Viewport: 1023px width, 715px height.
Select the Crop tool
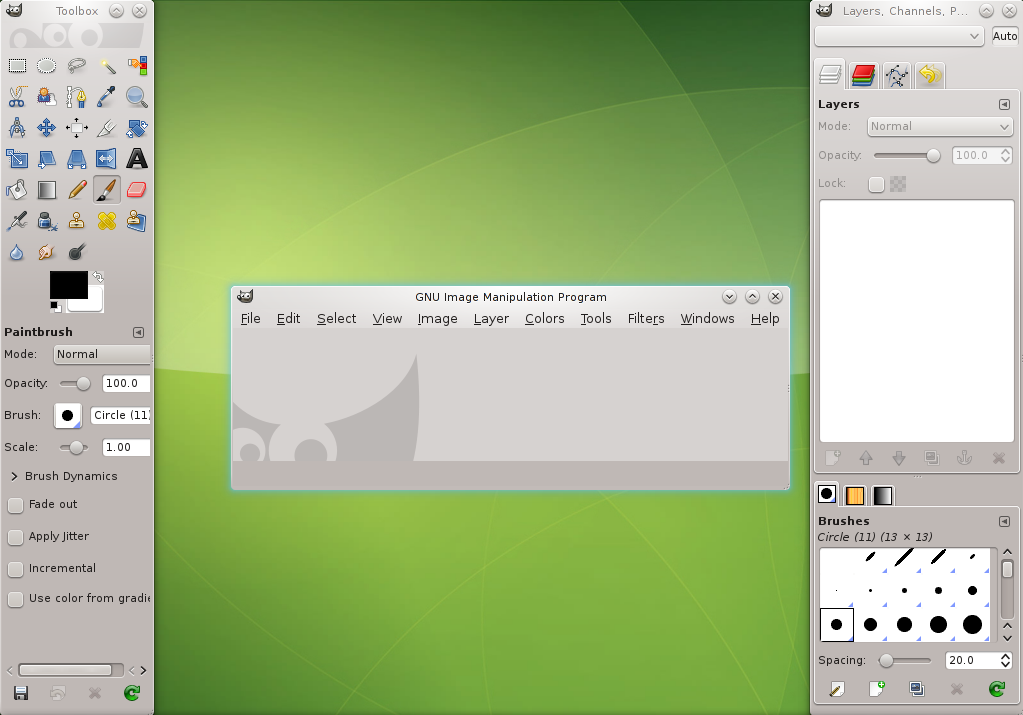click(x=107, y=128)
